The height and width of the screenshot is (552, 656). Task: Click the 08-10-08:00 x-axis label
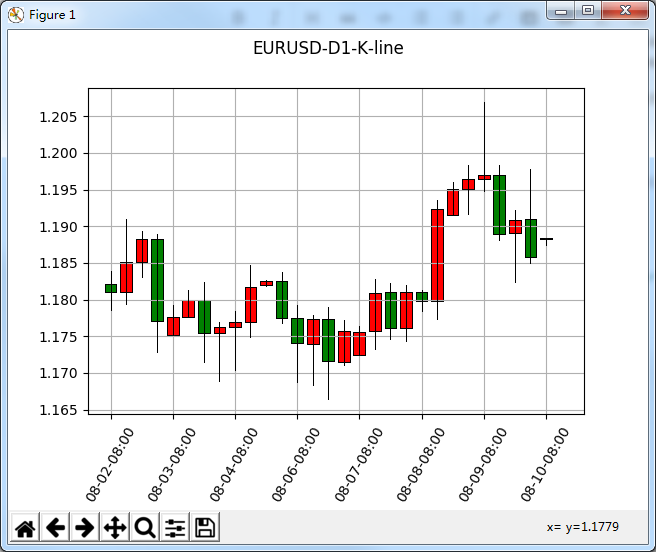(545, 465)
